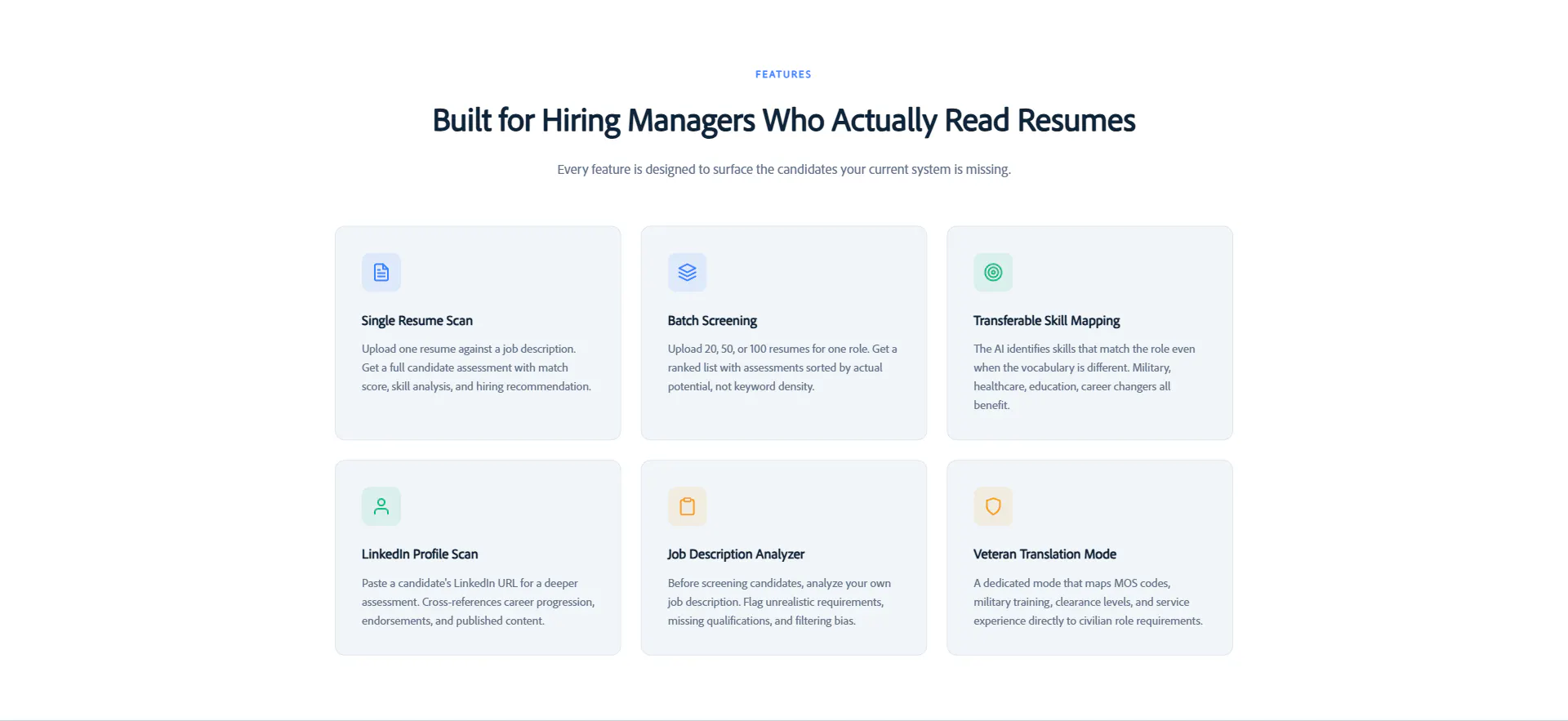Screen dimensions: 1568x721
Task: Click the subtitle "Every feature is designed to surface…"
Action: 784,169
